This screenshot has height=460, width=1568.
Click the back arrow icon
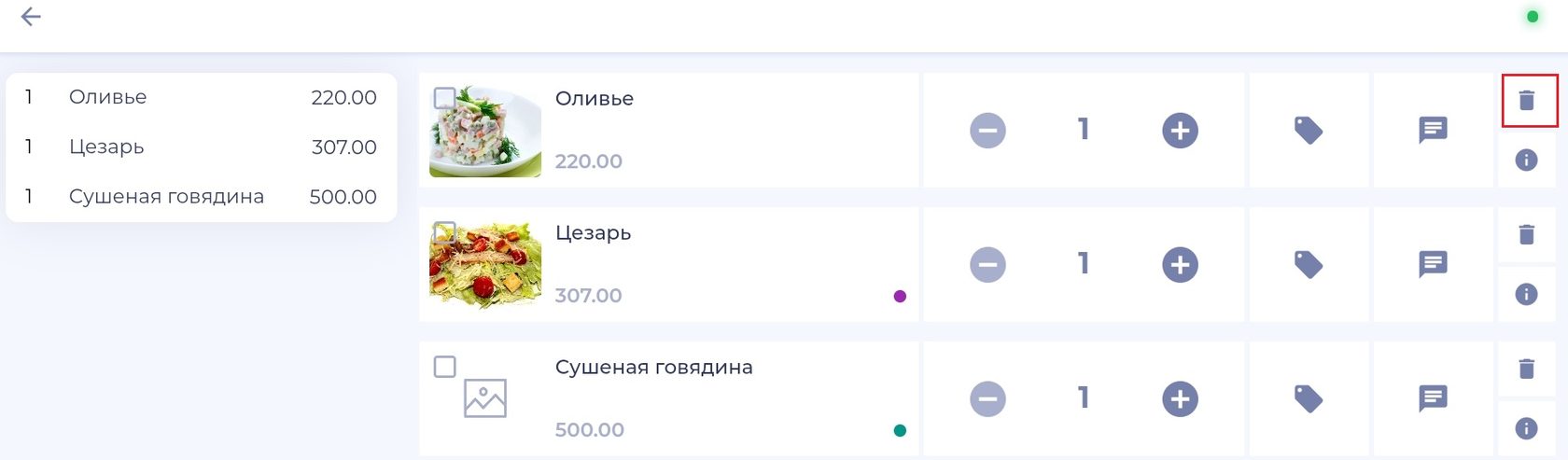[x=31, y=17]
